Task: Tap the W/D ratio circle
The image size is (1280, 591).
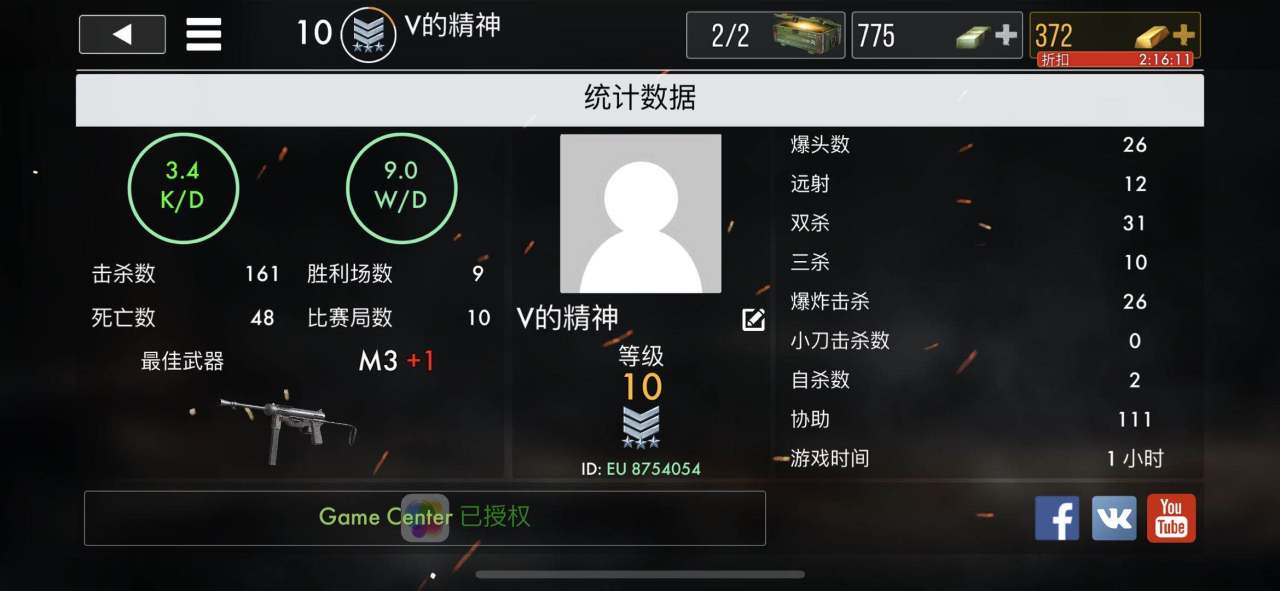Action: (x=401, y=187)
